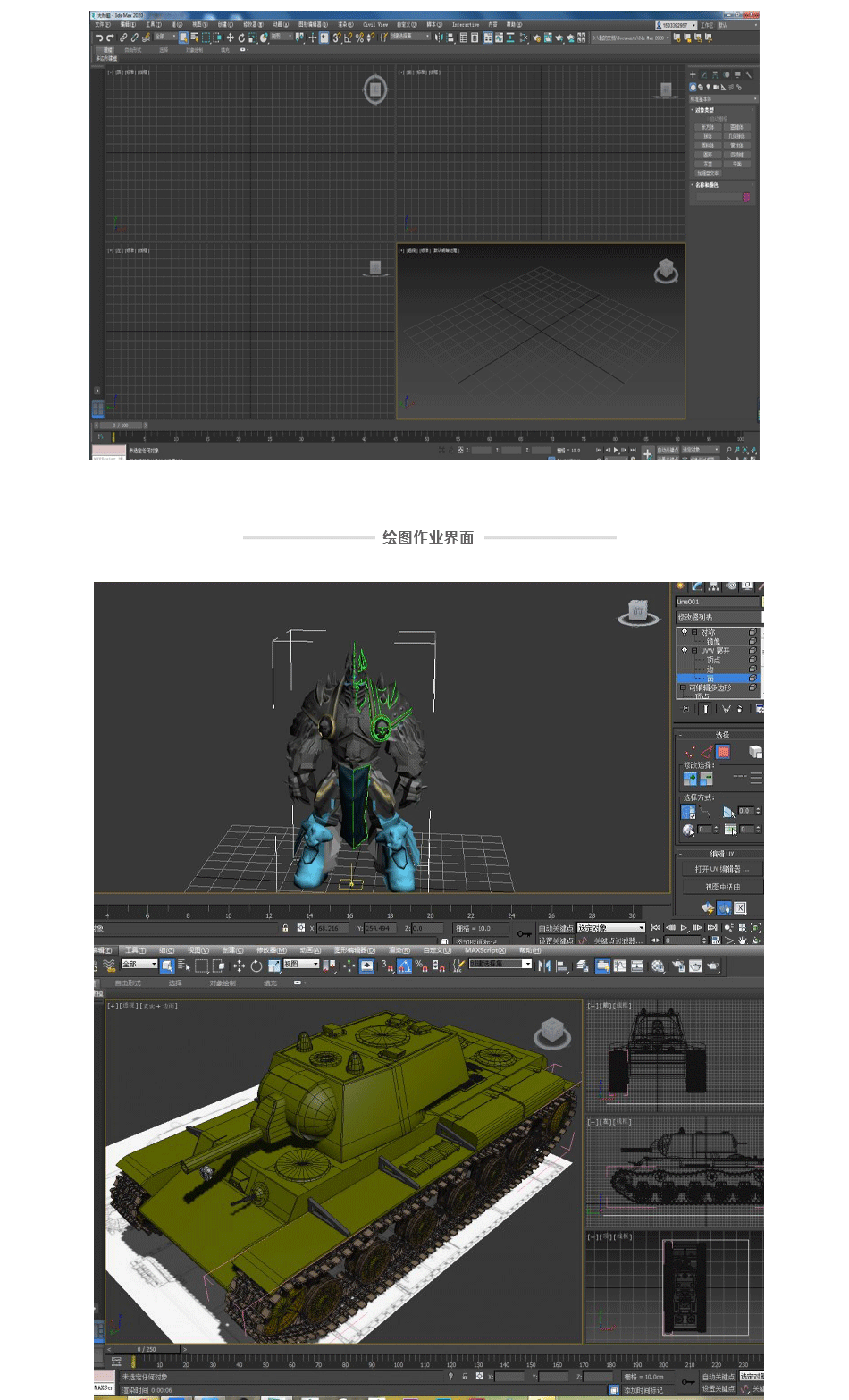Click the quick planar map lightning icon
This screenshot has height=1400, width=849.
708,907
